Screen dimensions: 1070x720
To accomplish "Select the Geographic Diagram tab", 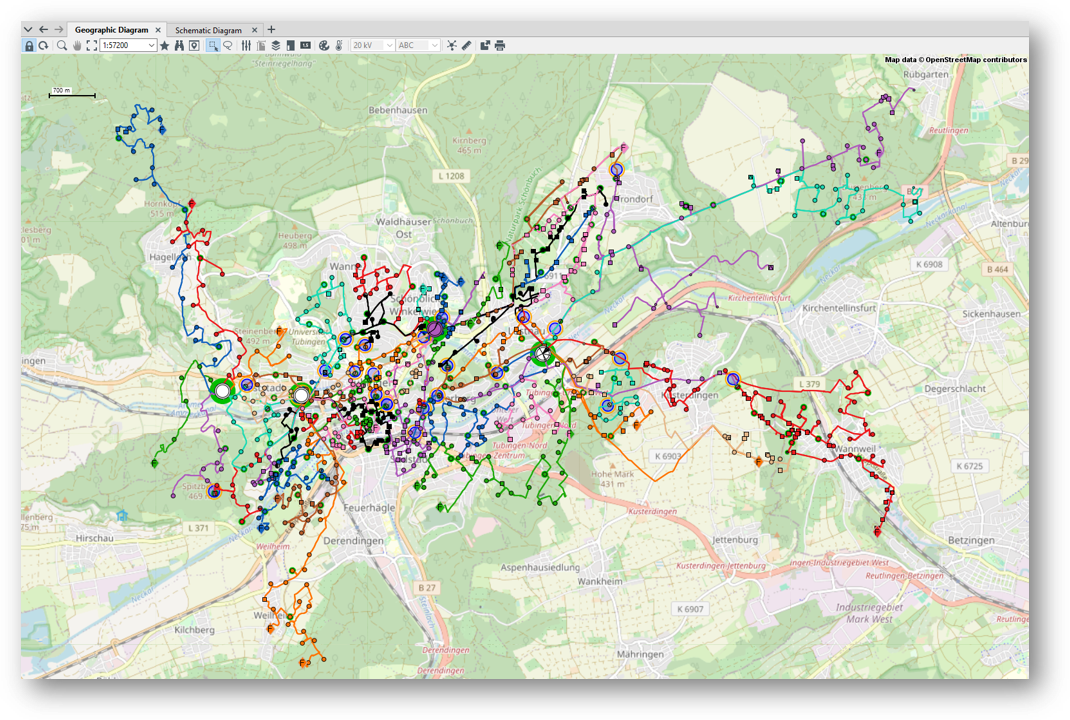I will point(110,30).
